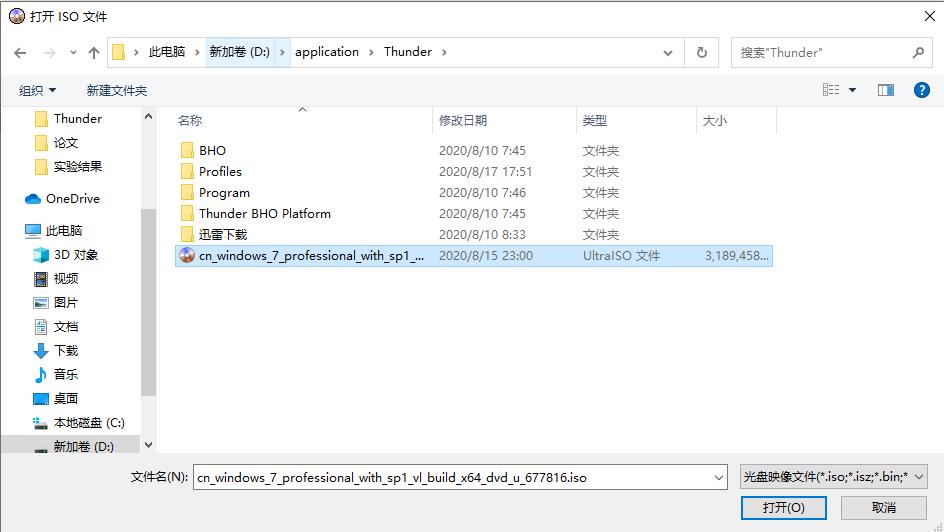Click the 3,189,458 size cell

737,256
